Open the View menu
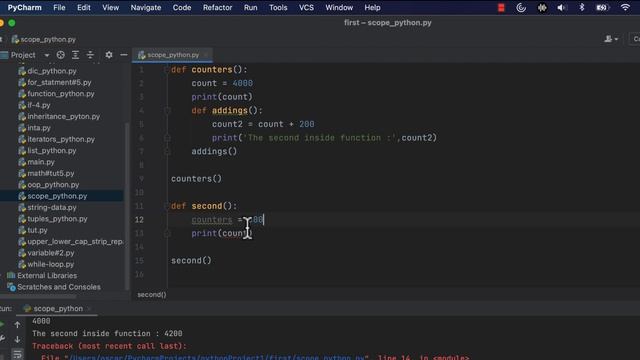640x360 pixels. point(110,7)
